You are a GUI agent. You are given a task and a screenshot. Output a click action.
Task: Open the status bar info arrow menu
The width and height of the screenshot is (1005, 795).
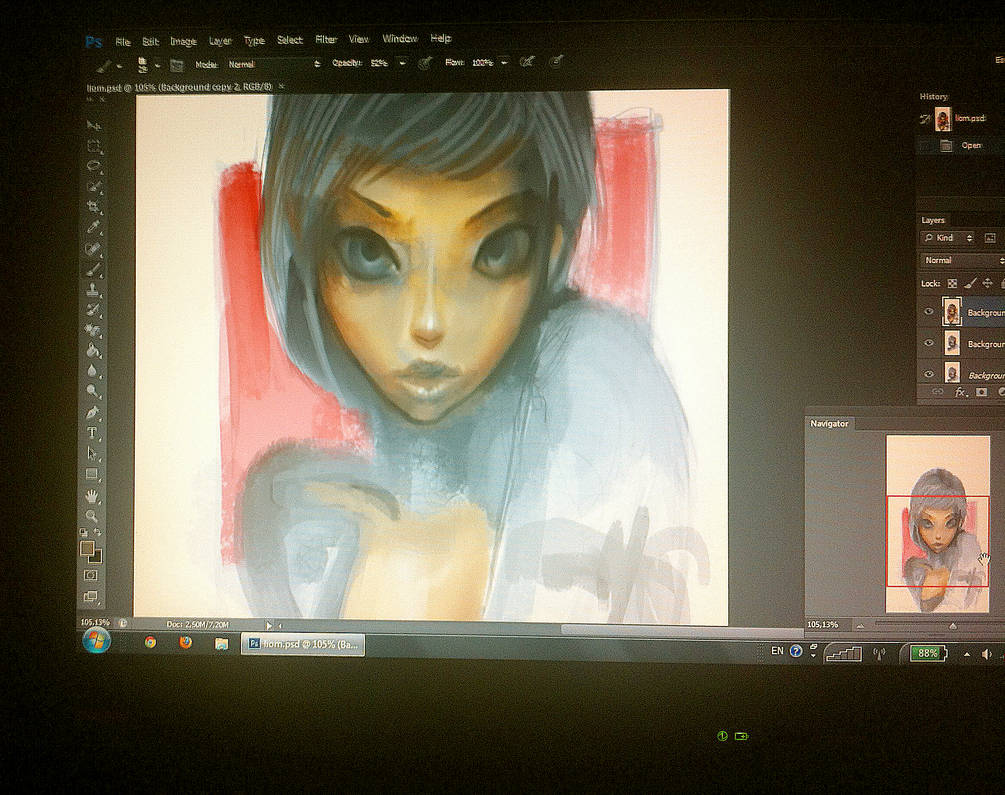click(269, 624)
